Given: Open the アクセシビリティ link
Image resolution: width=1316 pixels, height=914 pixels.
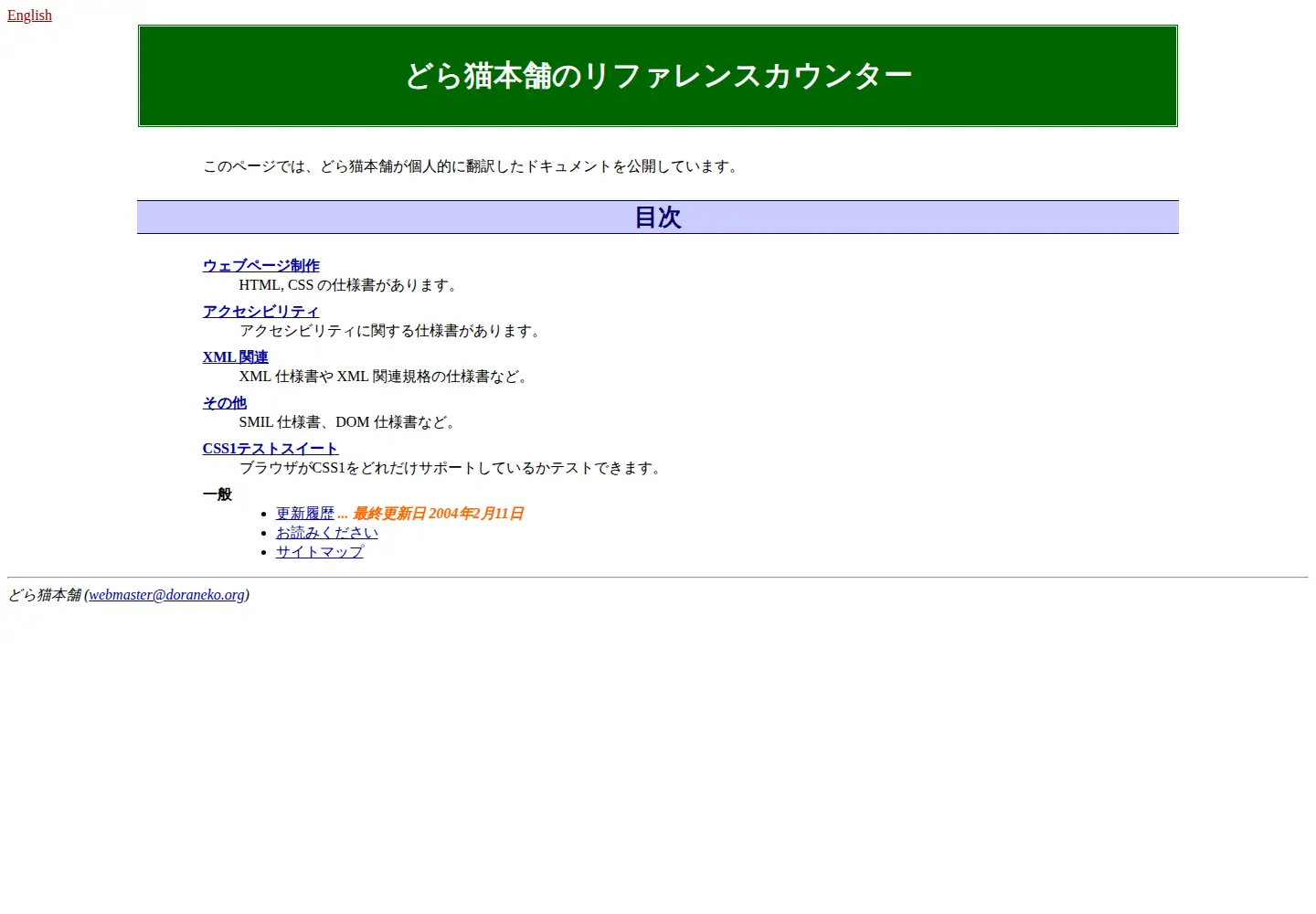Looking at the screenshot, I should 261,312.
